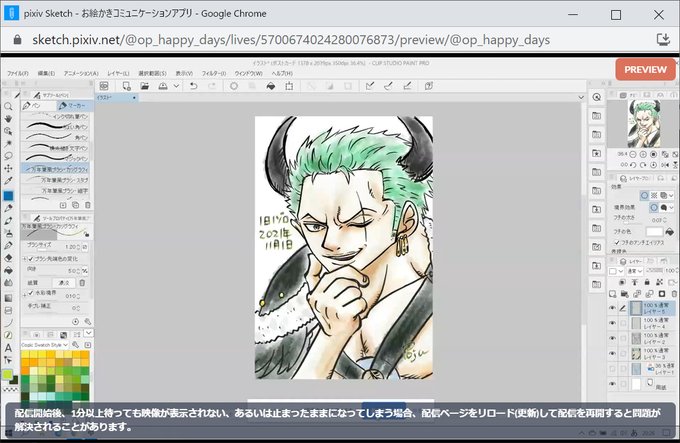
Task: Click the lime green main color swatch
Action: point(7,374)
